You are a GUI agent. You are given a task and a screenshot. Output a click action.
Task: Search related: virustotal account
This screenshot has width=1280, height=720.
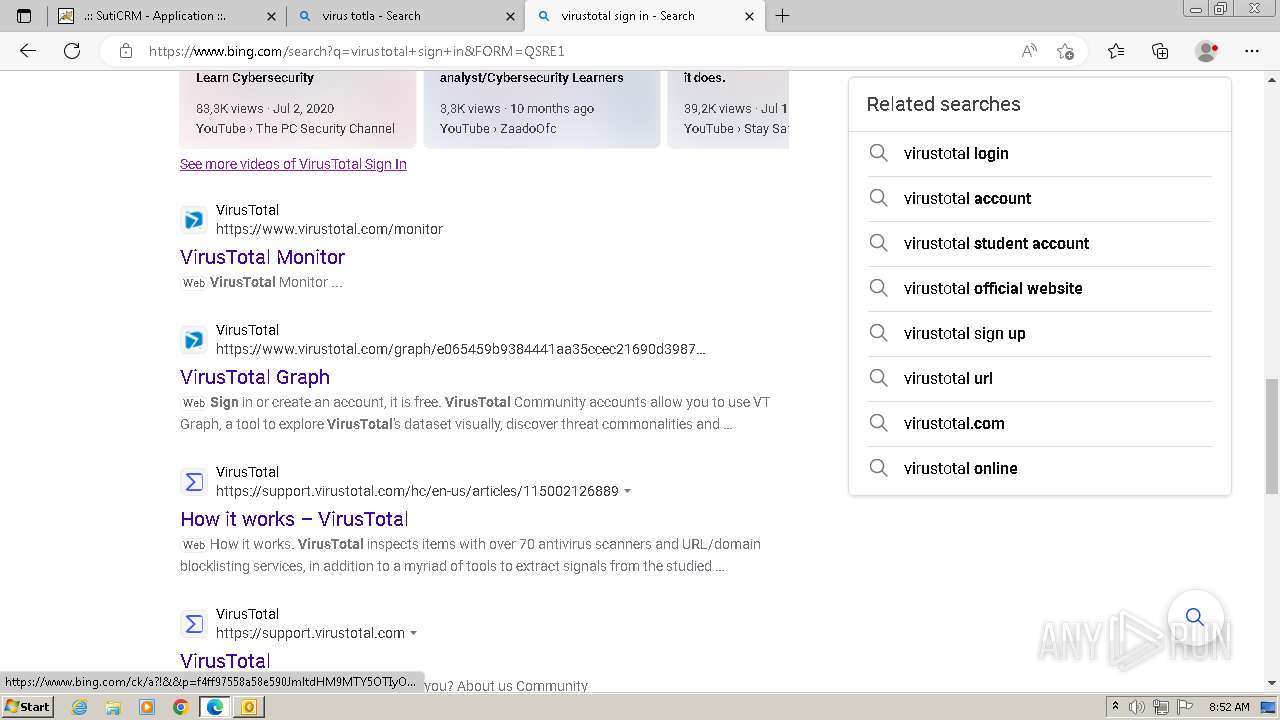[1040, 198]
